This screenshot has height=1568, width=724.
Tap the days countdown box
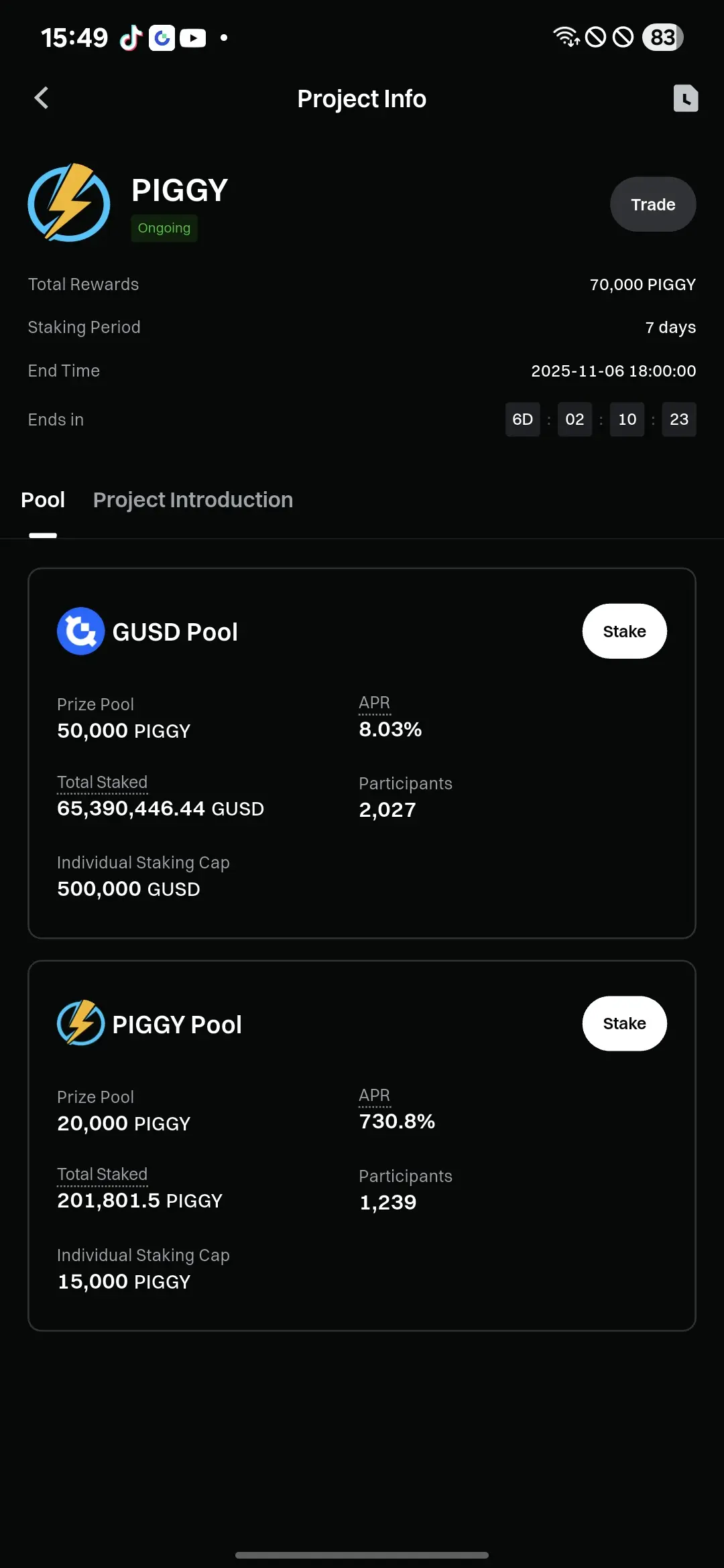click(522, 419)
